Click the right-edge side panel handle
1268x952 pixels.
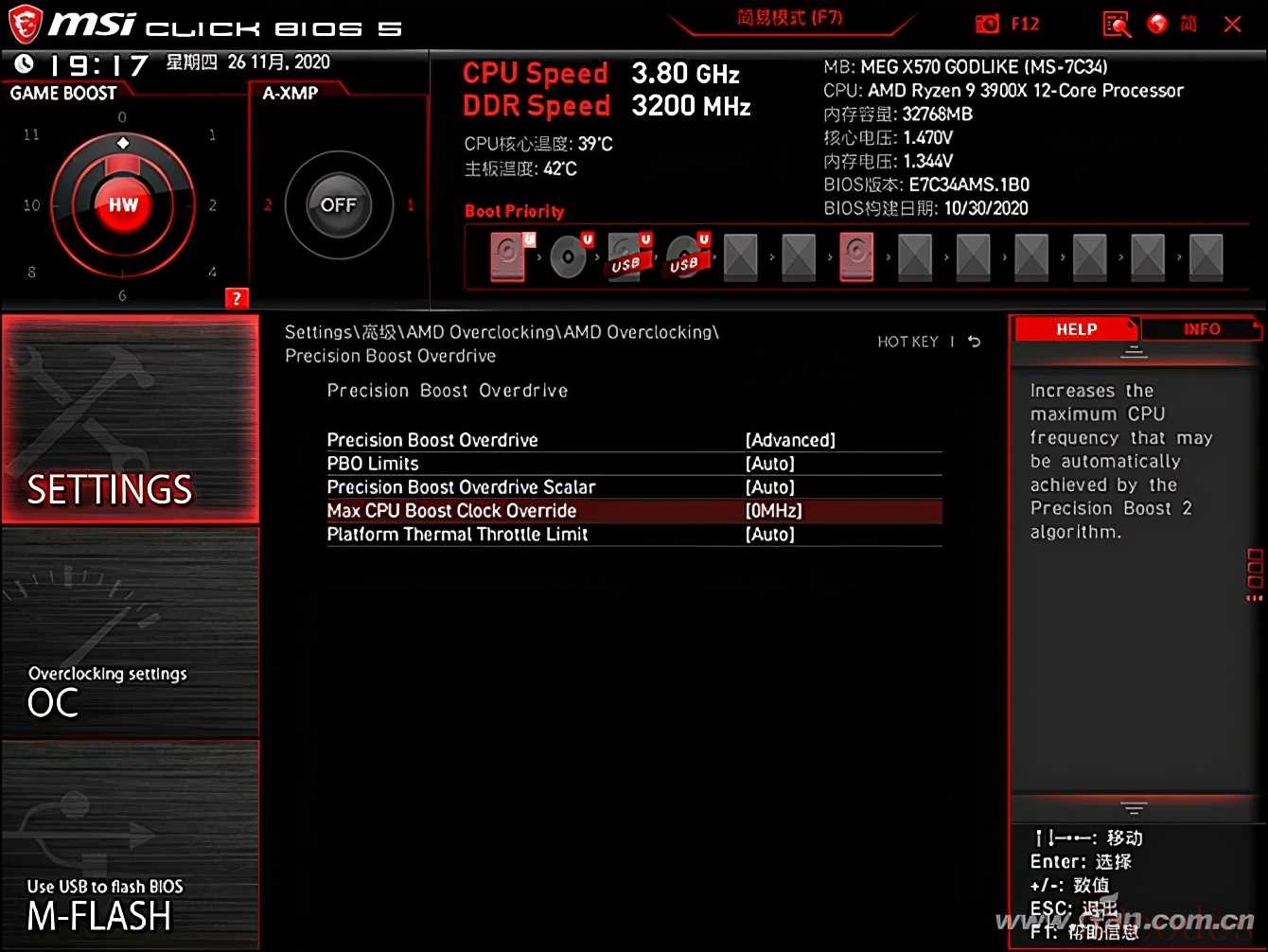[x=1255, y=574]
